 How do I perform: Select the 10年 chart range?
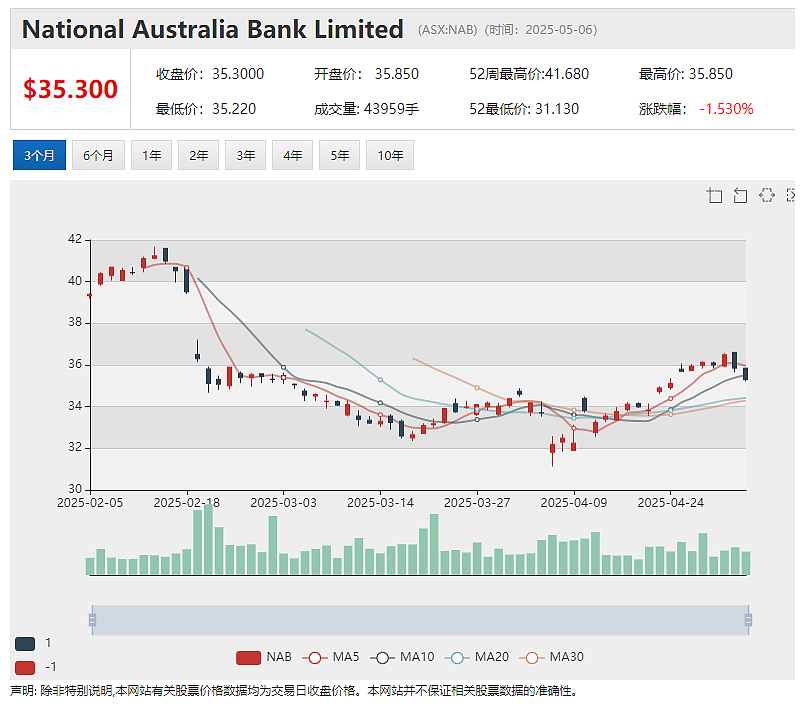[390, 155]
